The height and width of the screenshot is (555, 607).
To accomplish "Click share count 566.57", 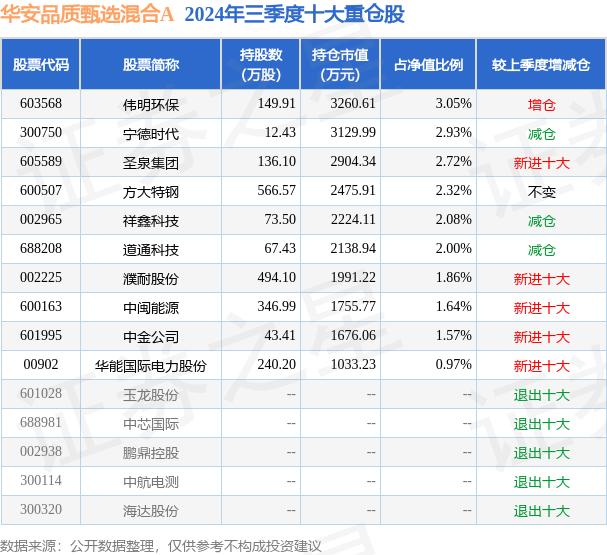I will [276, 191].
